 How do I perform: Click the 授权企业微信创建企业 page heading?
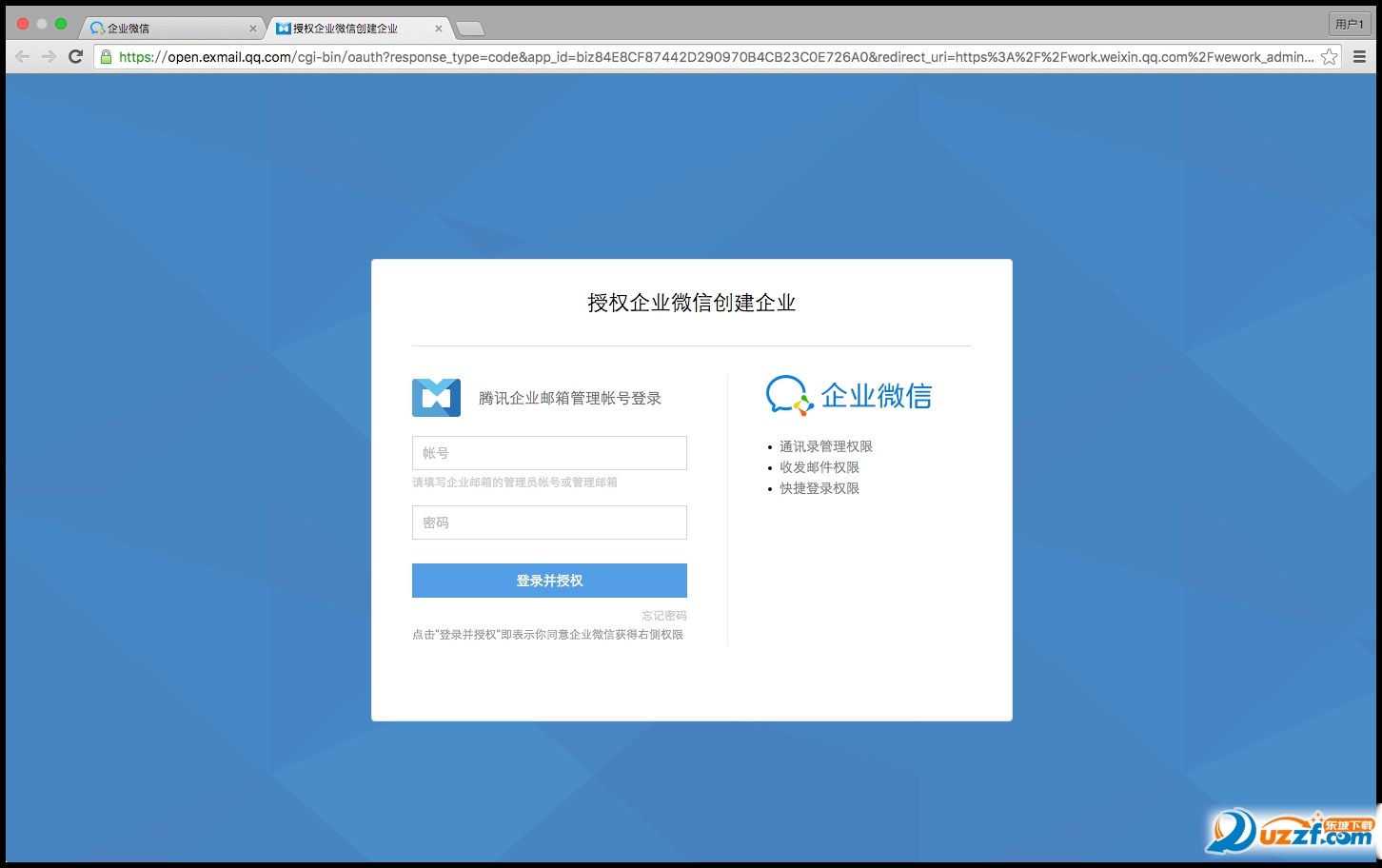point(692,303)
